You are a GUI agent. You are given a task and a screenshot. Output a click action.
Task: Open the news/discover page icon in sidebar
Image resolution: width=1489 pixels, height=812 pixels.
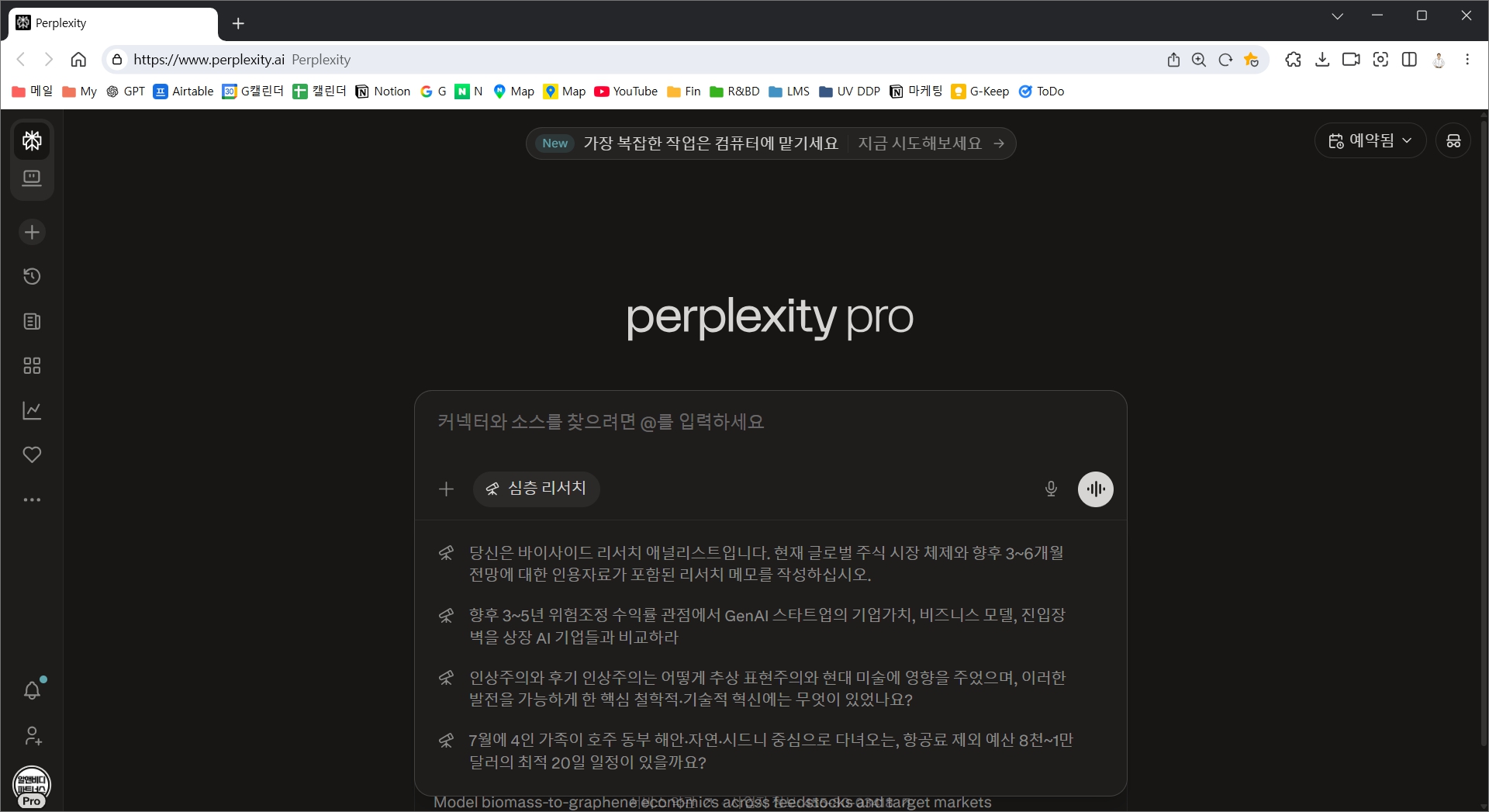point(32,321)
